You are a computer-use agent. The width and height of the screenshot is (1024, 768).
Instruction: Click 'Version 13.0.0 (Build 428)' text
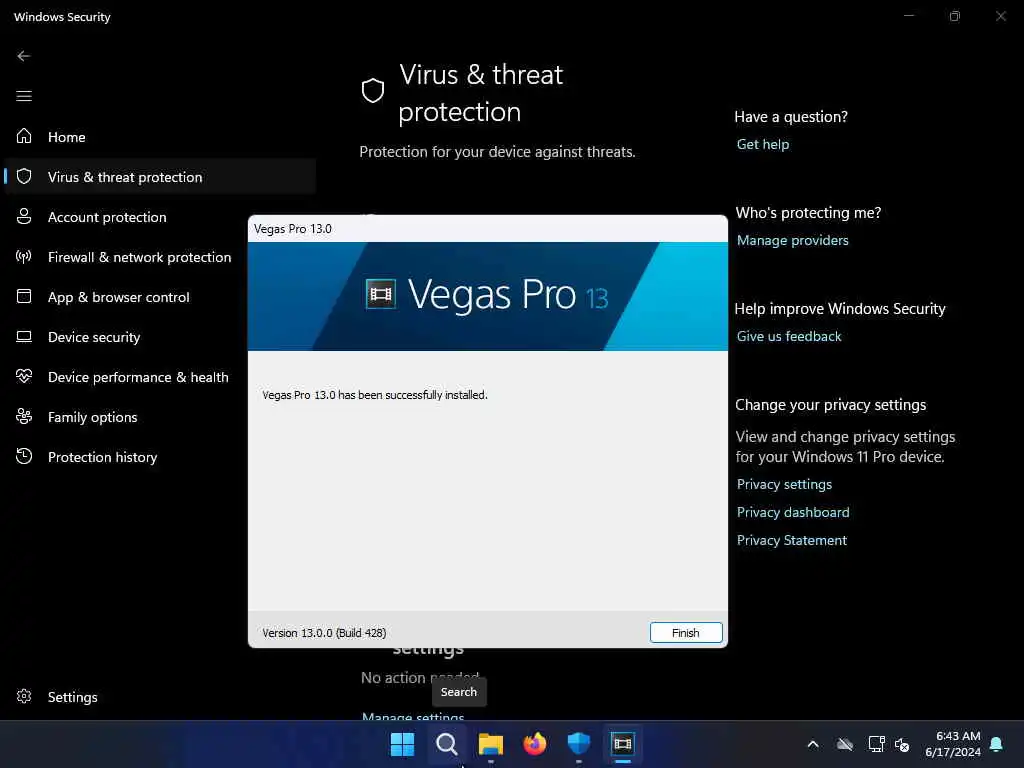(324, 633)
